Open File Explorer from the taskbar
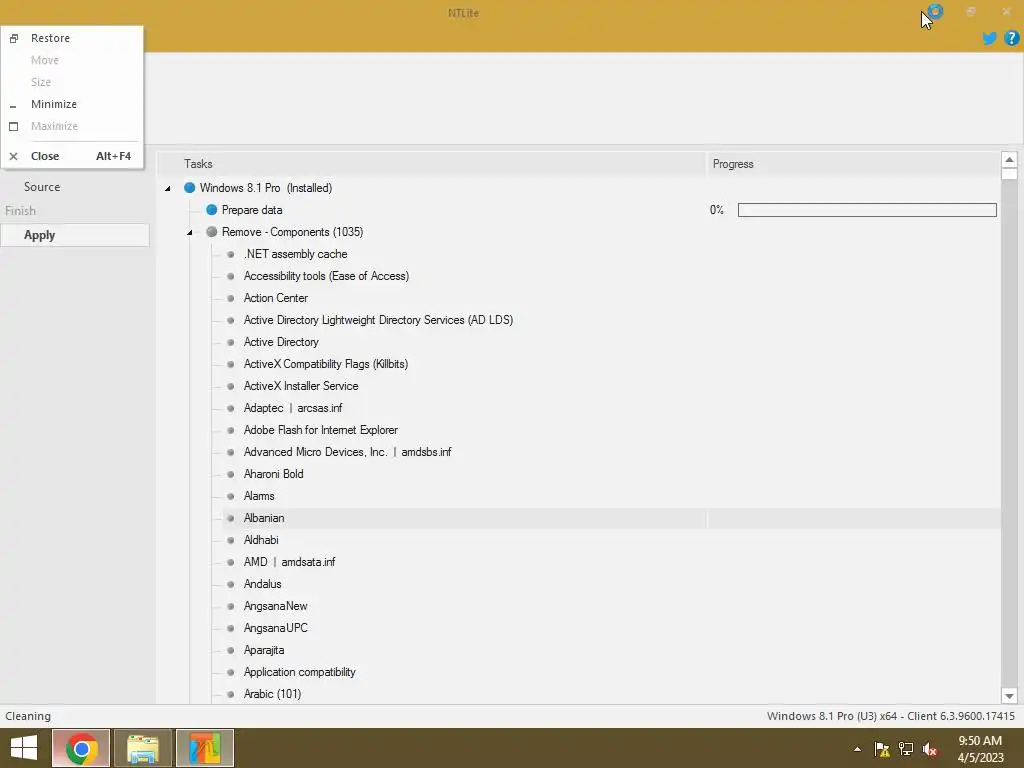The height and width of the screenshot is (768, 1024). 143,748
